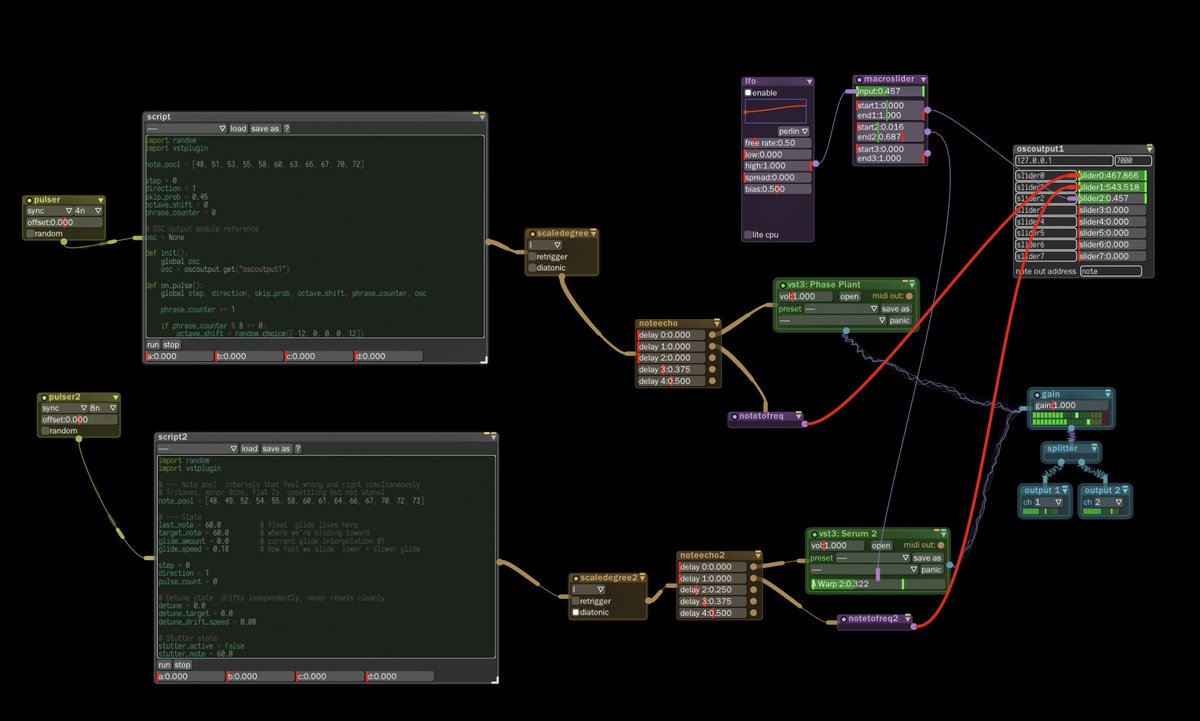
Task: Open the macroslider module menu triangle
Action: (x=923, y=79)
